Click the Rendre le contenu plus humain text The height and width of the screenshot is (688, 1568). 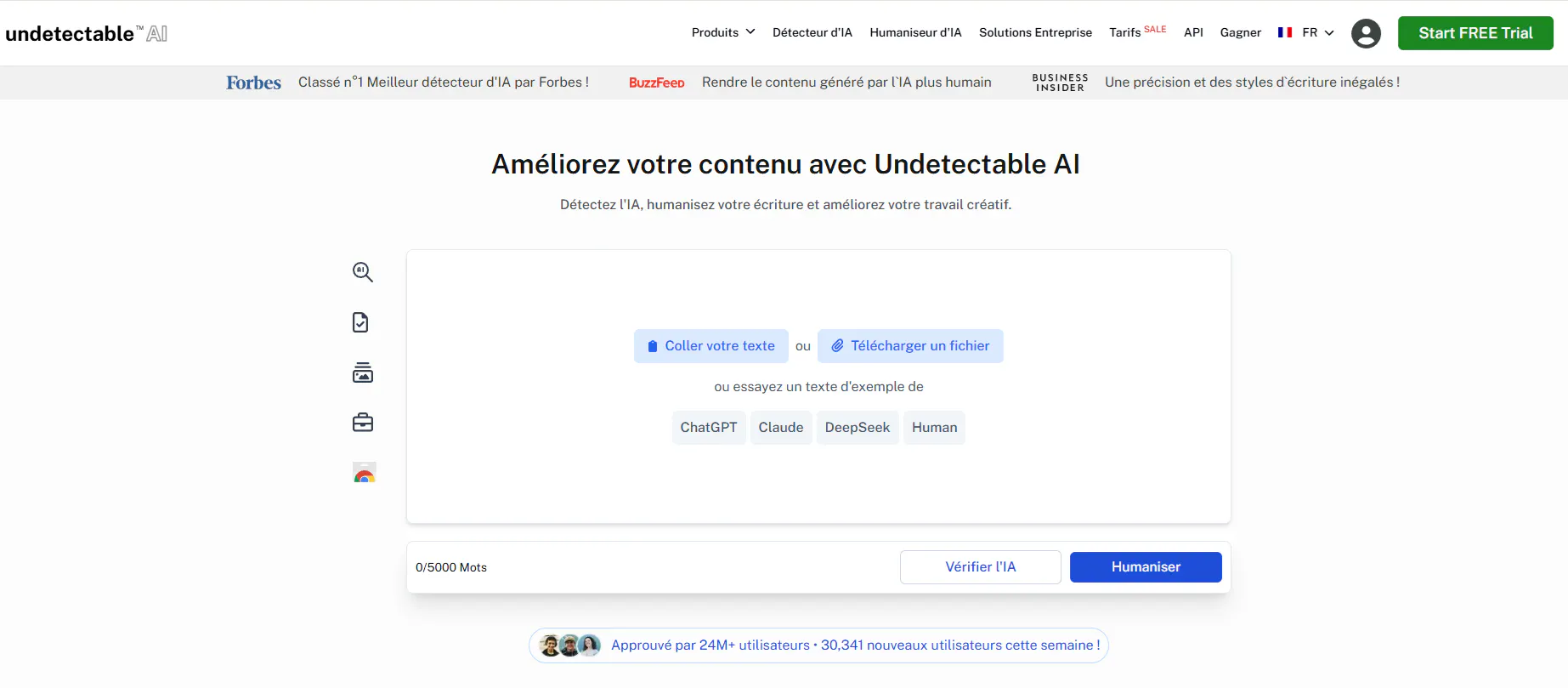846,82
